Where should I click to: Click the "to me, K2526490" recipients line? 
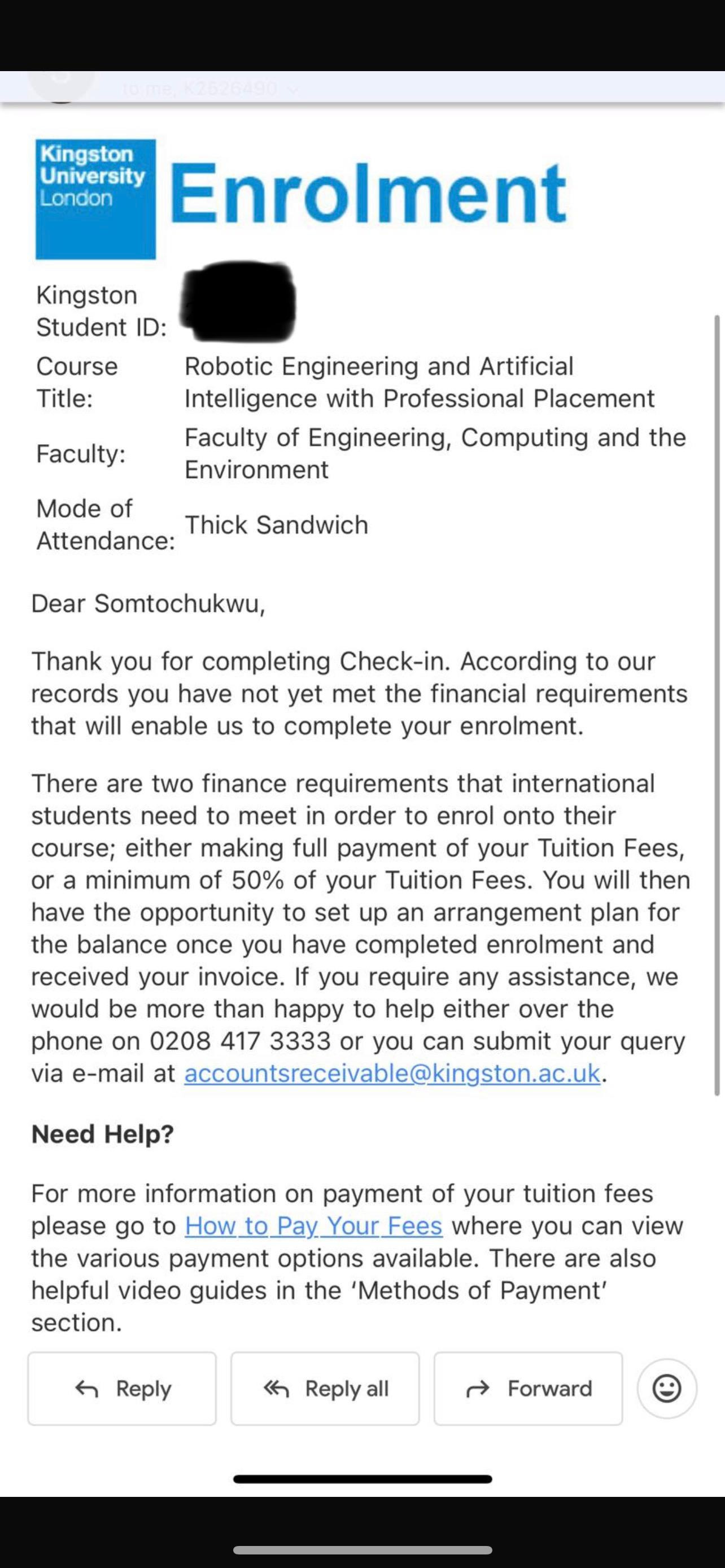click(201, 90)
